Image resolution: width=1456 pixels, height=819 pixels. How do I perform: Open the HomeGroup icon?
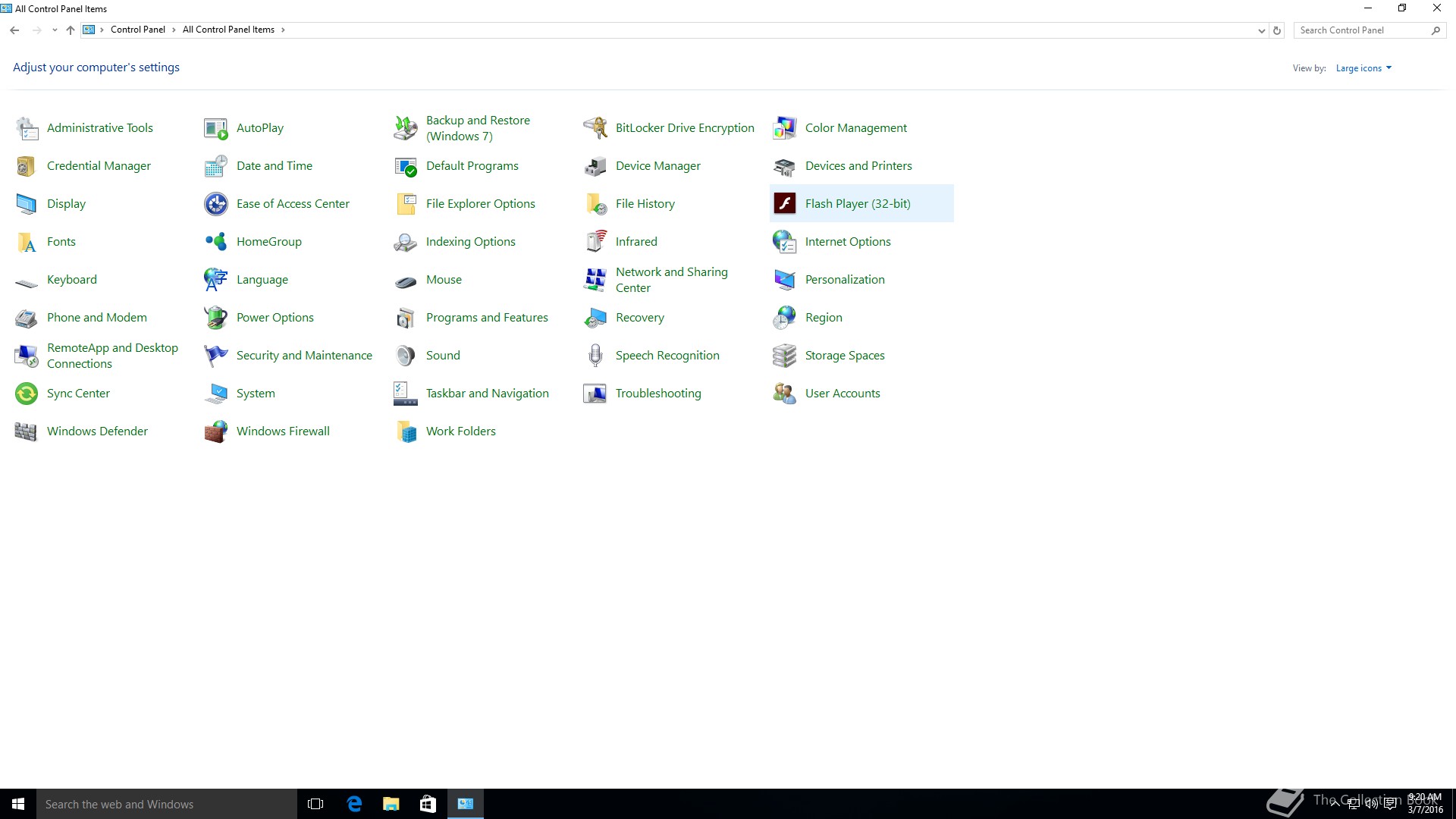click(216, 242)
